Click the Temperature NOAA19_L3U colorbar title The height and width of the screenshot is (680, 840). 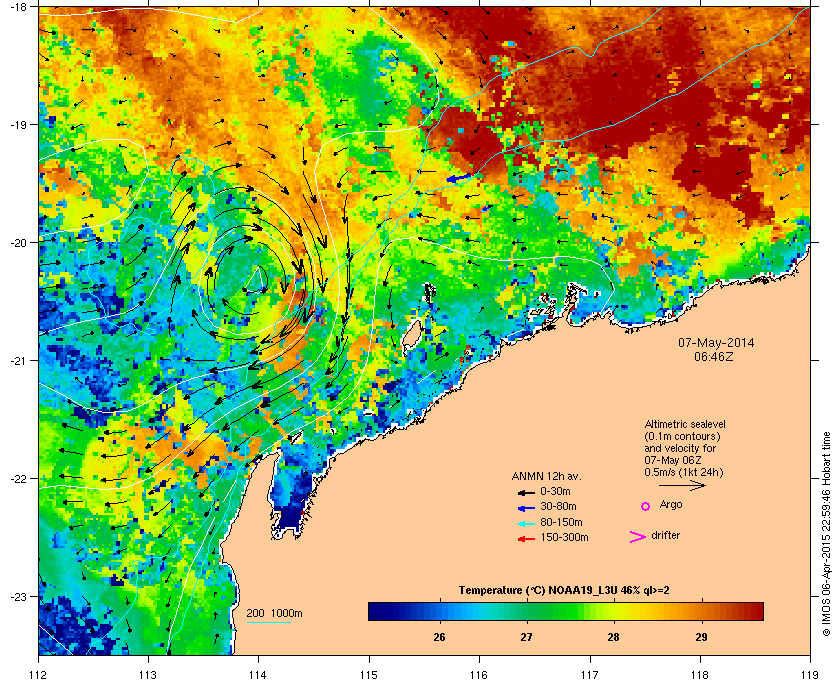564,591
